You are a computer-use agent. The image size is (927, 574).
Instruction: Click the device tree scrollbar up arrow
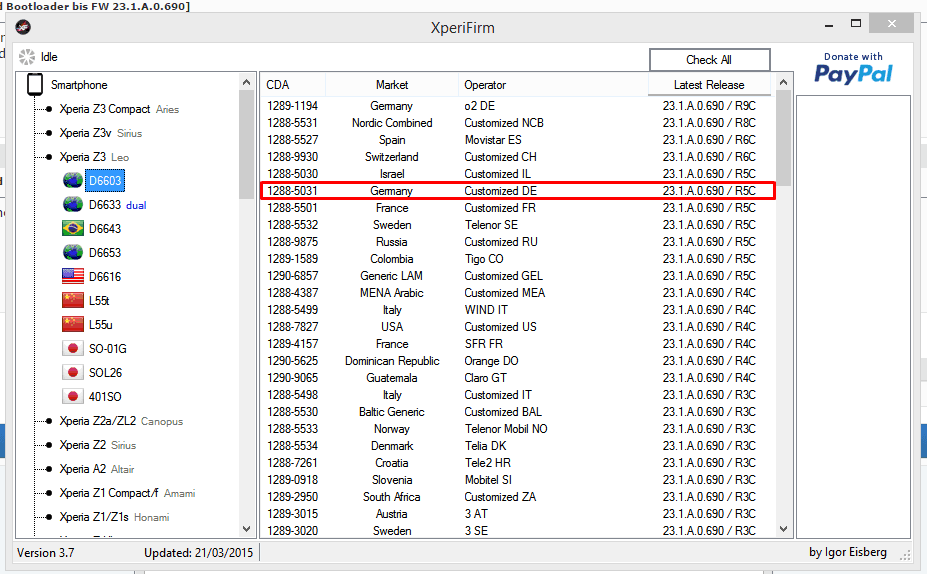(247, 83)
